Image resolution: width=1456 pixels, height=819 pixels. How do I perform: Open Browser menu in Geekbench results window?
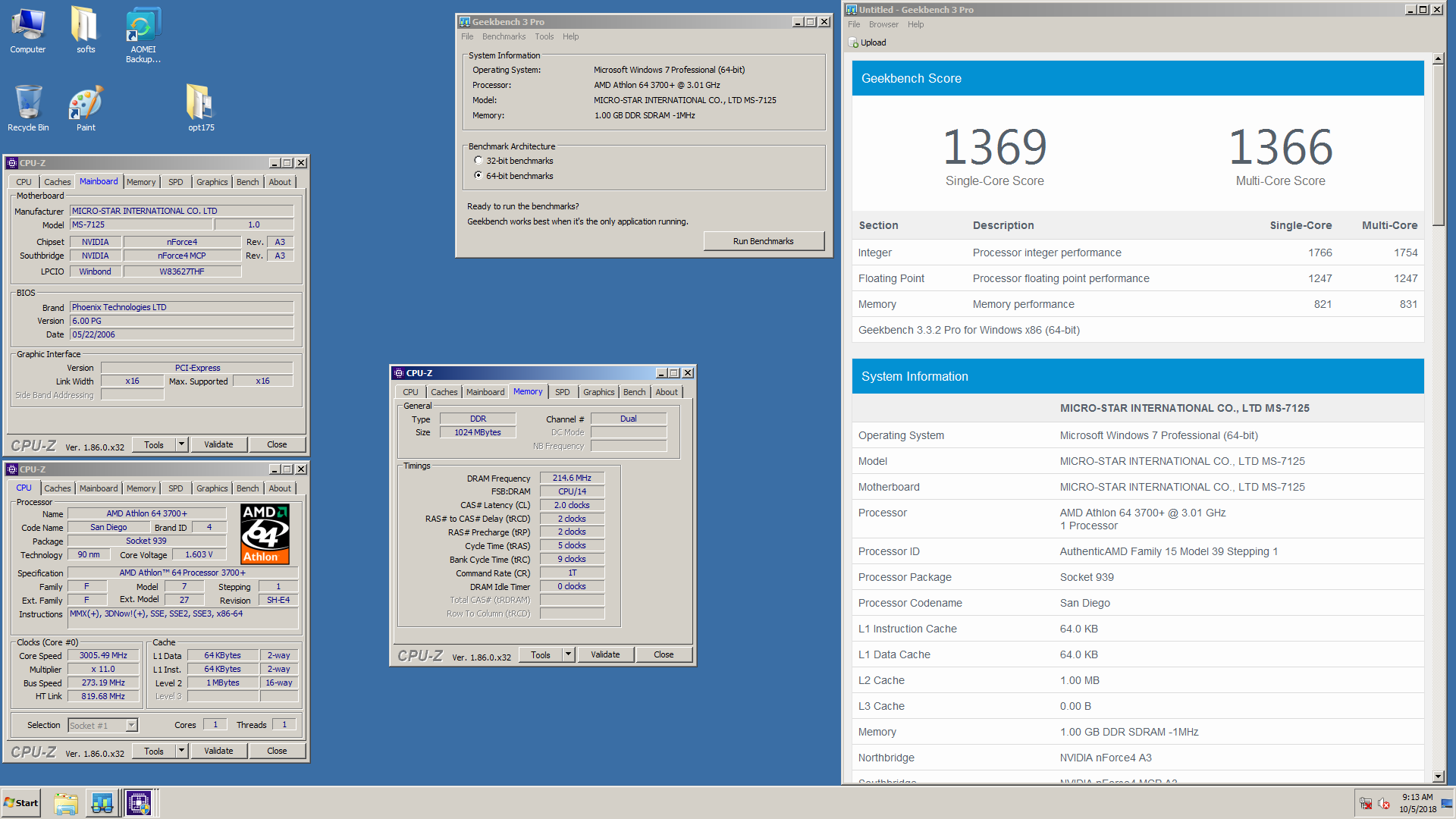(883, 24)
